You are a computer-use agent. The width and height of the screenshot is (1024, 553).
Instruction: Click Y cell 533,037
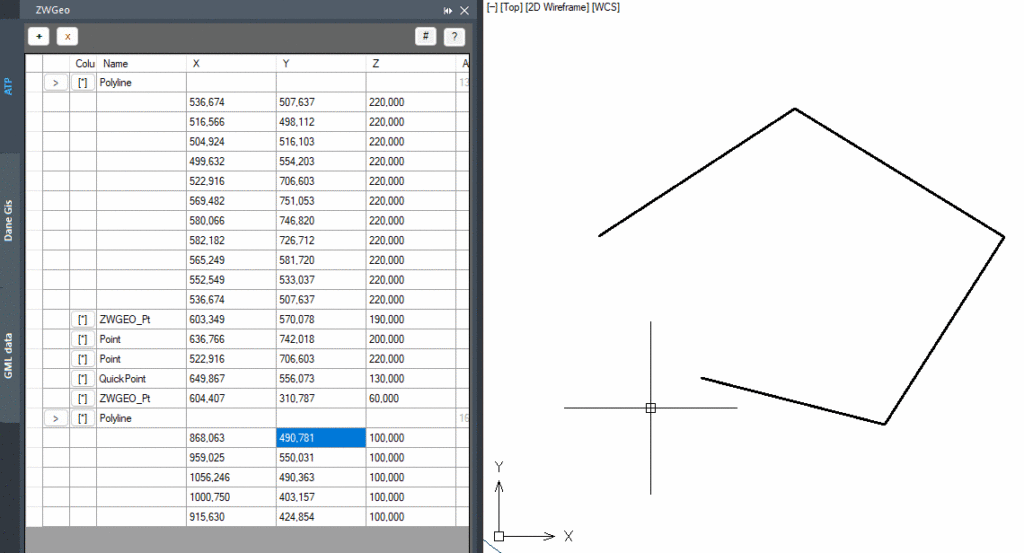[321, 280]
